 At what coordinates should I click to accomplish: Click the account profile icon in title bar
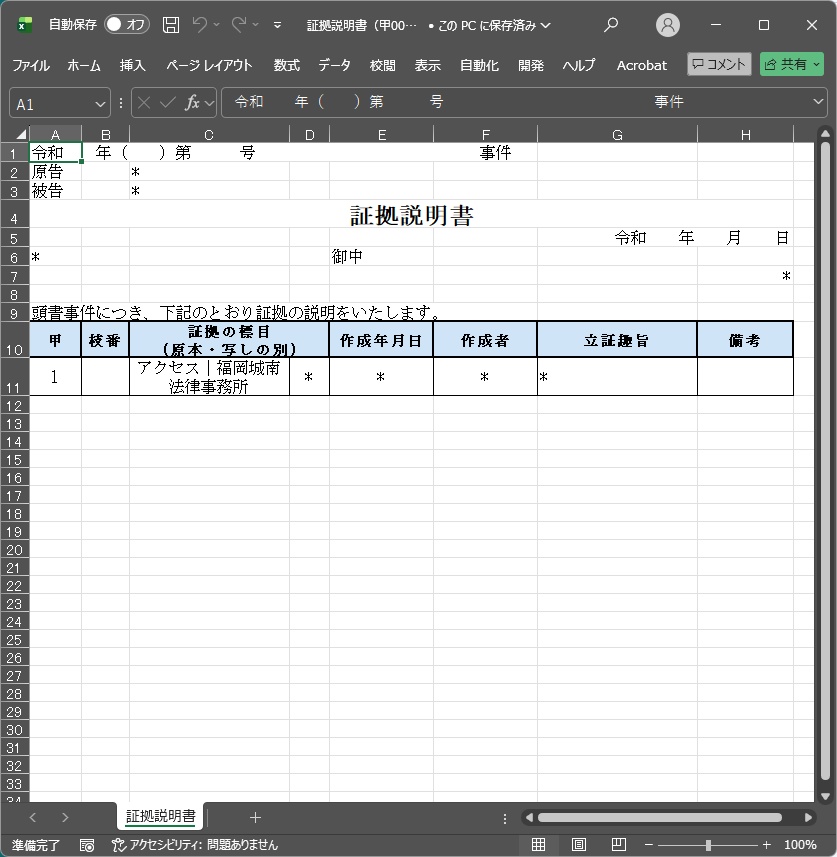[x=668, y=23]
